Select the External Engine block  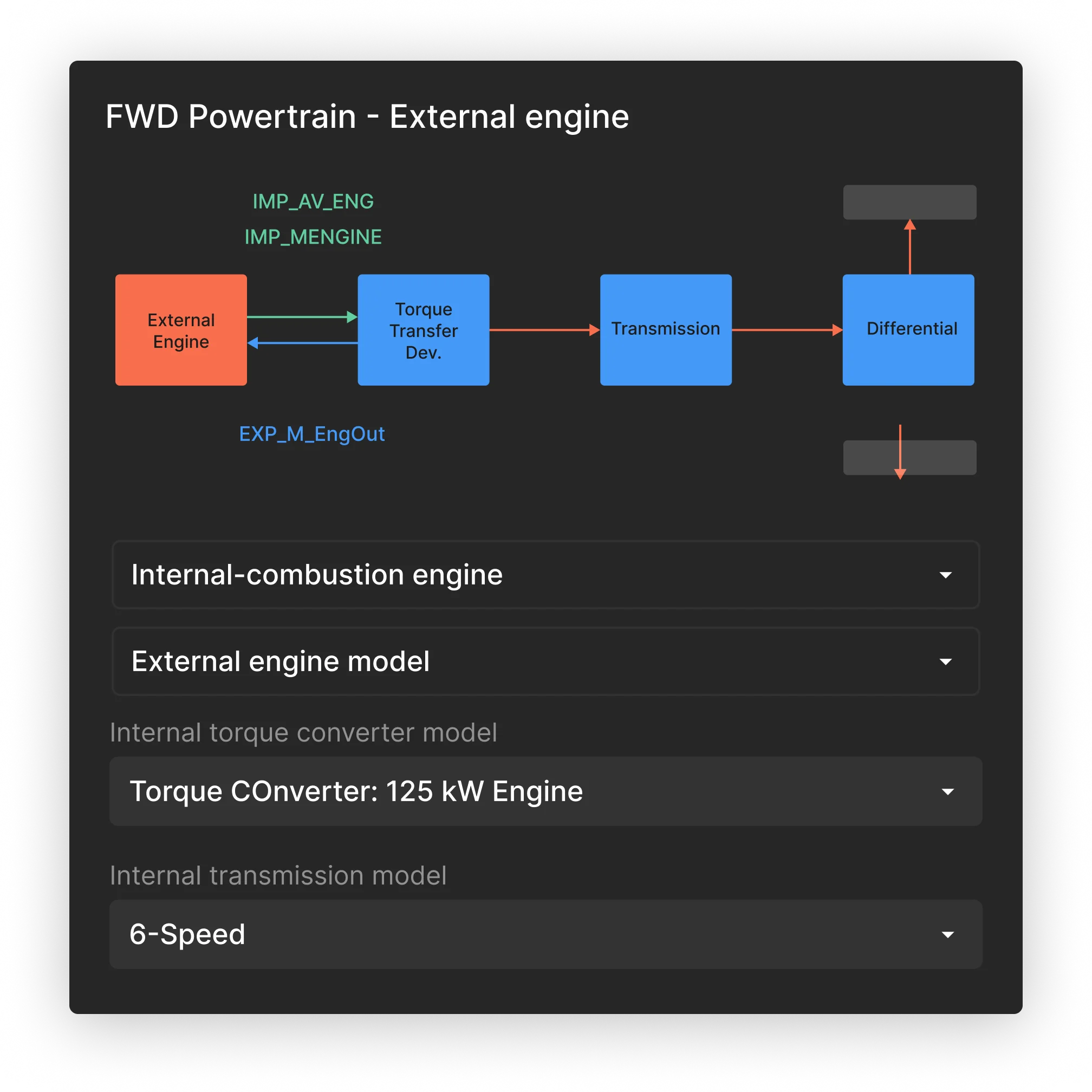coord(181,330)
